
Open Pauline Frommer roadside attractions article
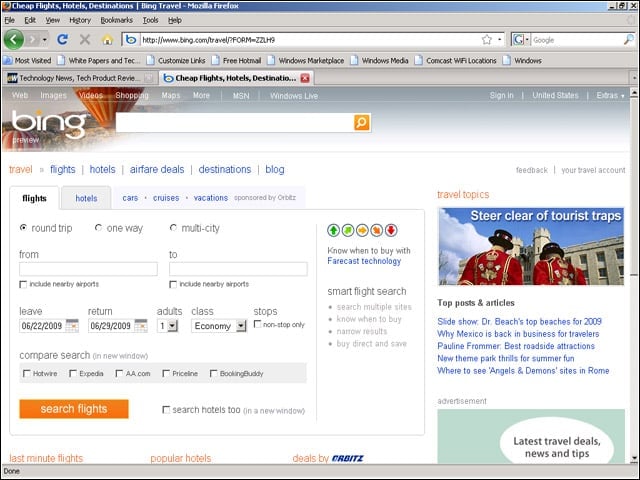[x=516, y=346]
